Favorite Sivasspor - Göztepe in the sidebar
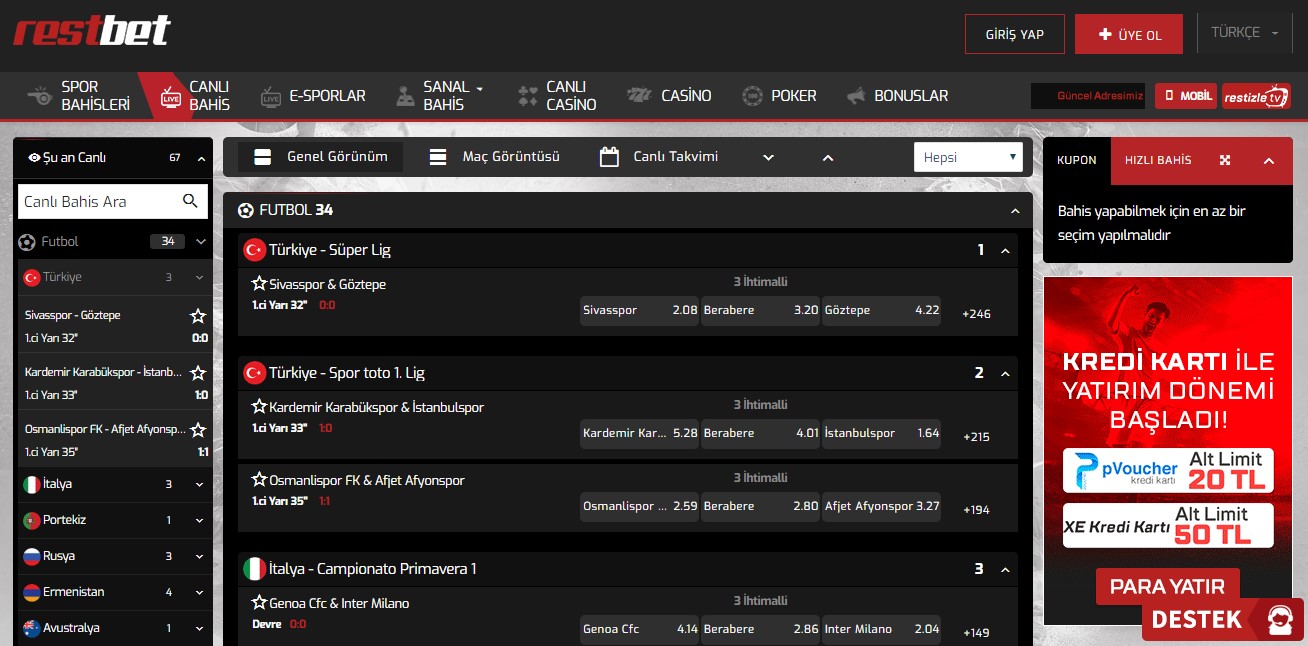 tap(198, 316)
